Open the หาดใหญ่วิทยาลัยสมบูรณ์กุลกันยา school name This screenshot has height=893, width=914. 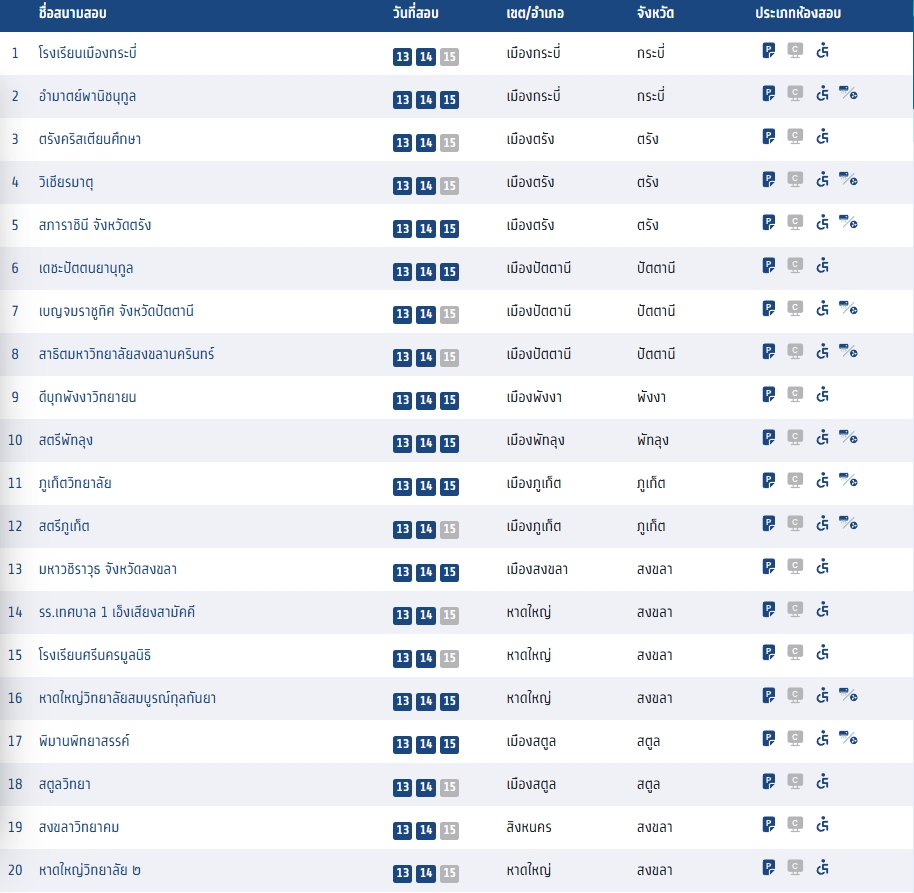pos(127,697)
